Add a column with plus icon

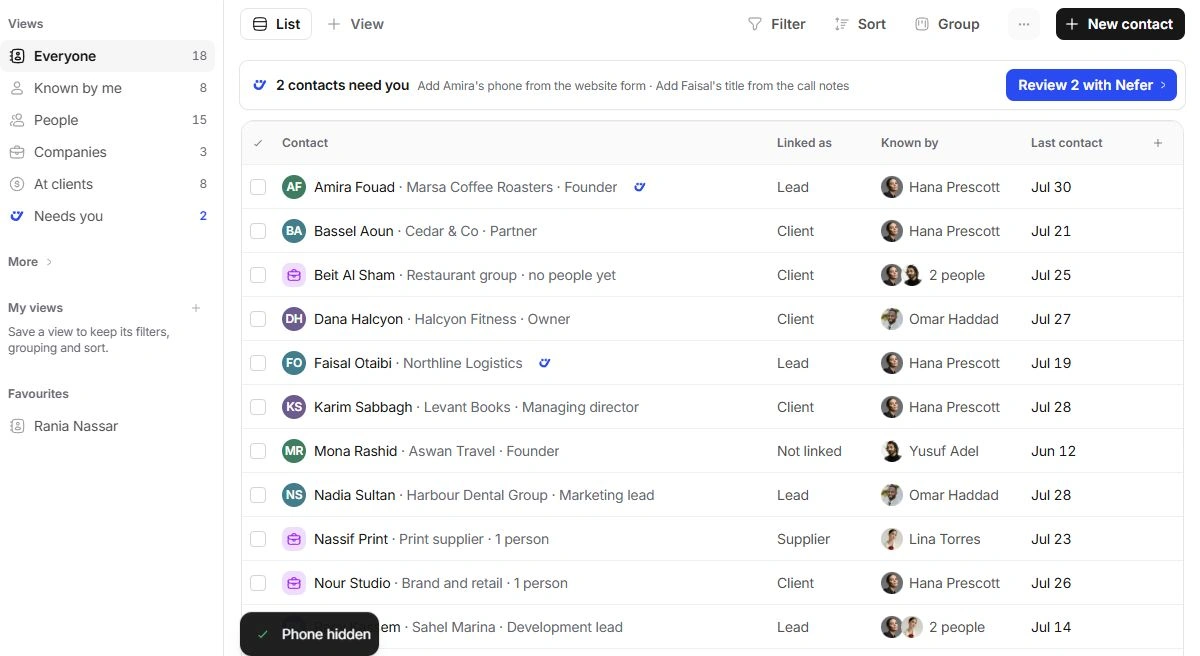(x=1158, y=143)
